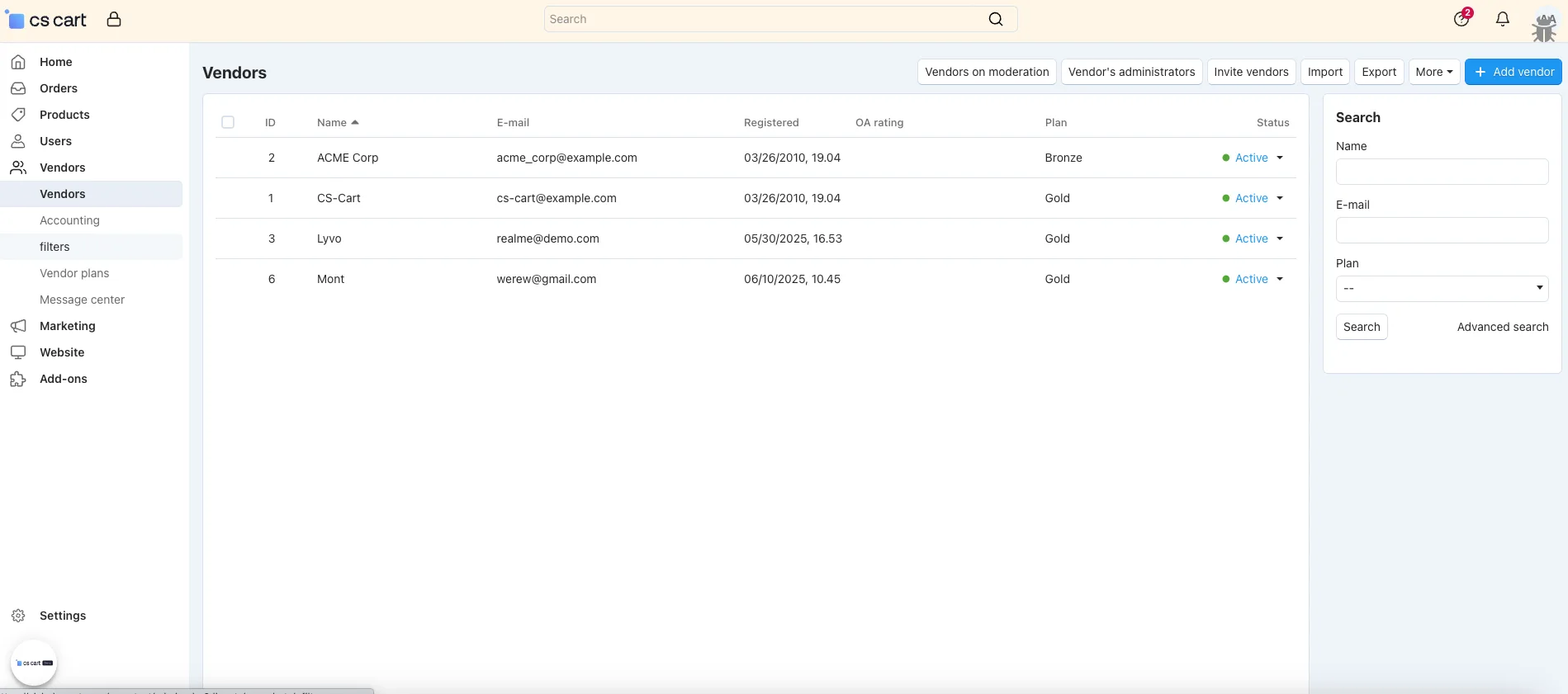This screenshot has width=1568, height=694.
Task: Click email realme@demo.com
Action: [x=547, y=238]
